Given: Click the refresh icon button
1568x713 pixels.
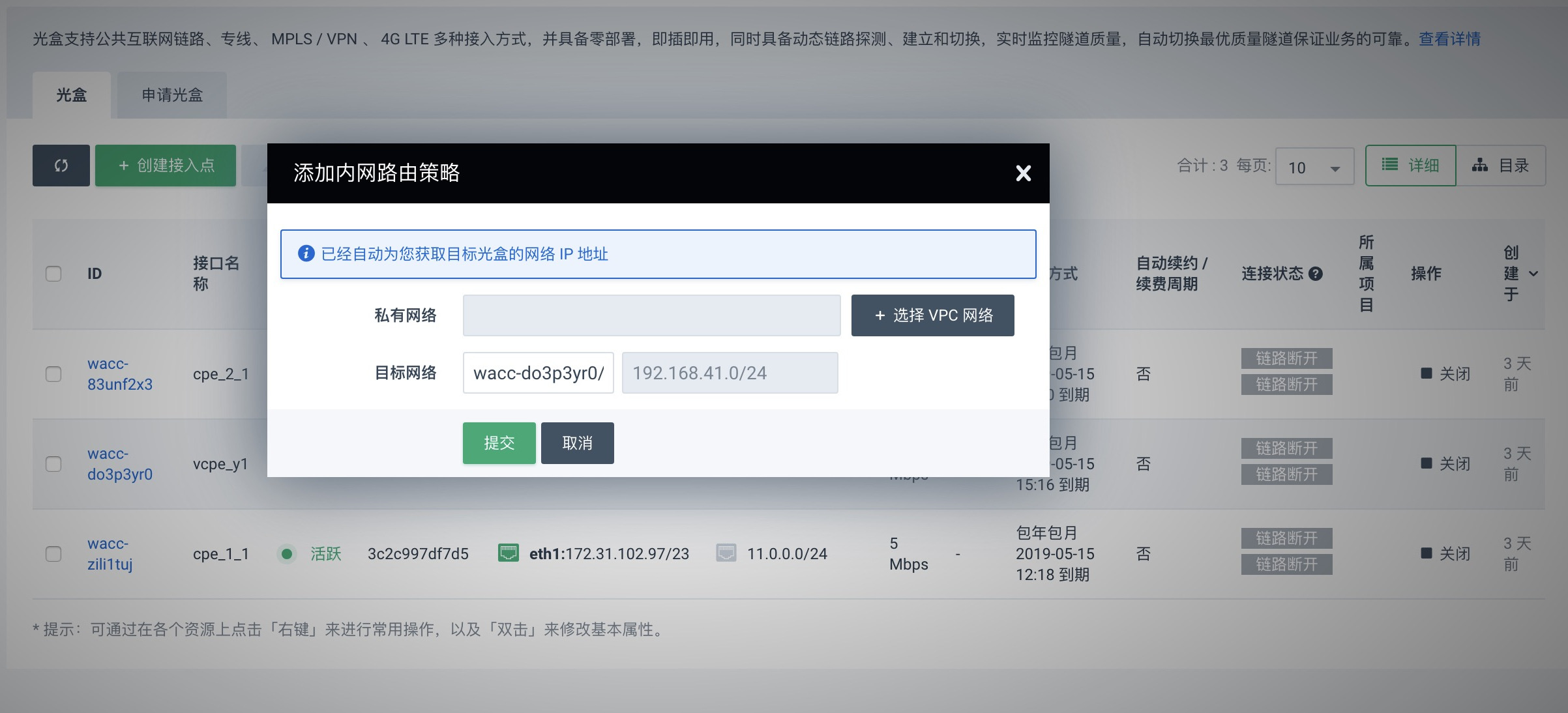Looking at the screenshot, I should (x=61, y=166).
